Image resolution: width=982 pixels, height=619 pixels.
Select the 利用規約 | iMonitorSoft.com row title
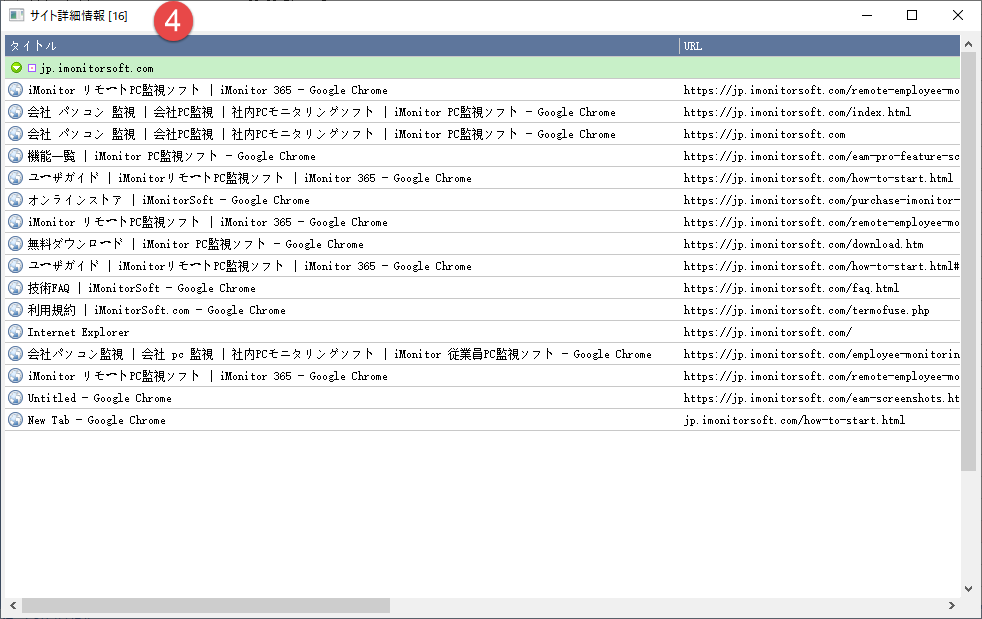(156, 310)
